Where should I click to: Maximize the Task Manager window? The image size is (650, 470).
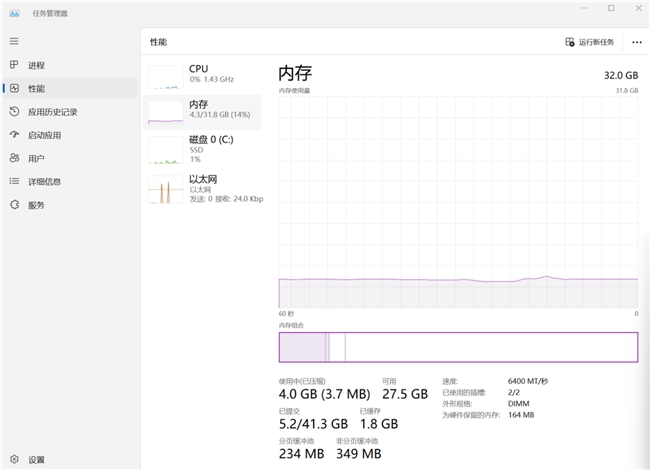point(611,8)
